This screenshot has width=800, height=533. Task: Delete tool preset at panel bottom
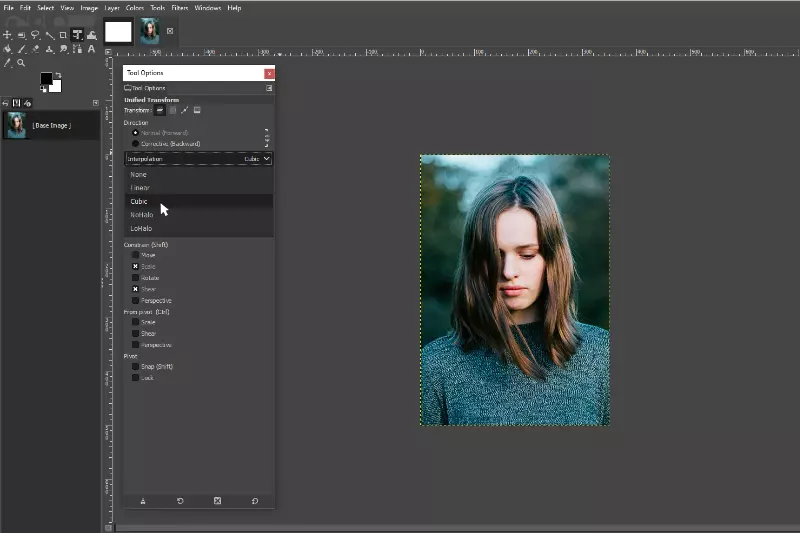217,501
